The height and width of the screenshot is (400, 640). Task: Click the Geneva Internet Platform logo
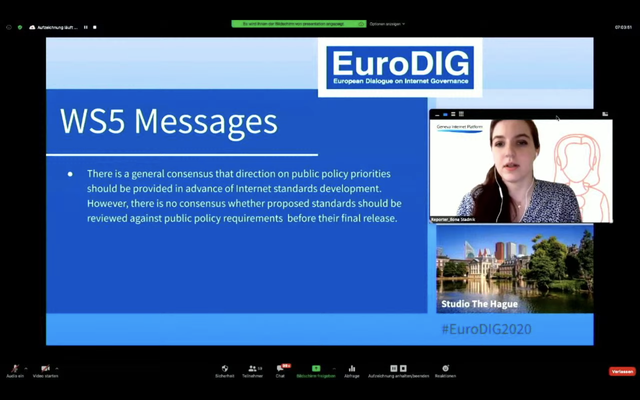pos(460,128)
